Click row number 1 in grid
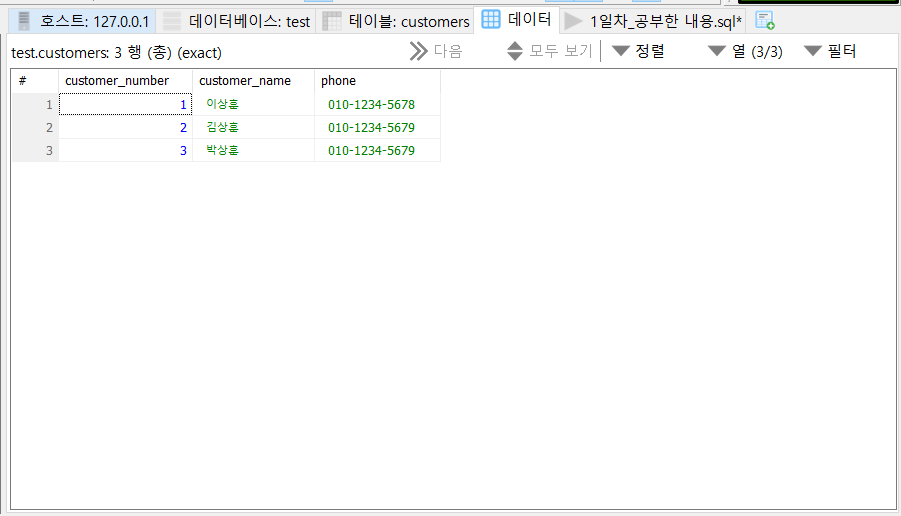The height and width of the screenshot is (516, 901). point(35,104)
